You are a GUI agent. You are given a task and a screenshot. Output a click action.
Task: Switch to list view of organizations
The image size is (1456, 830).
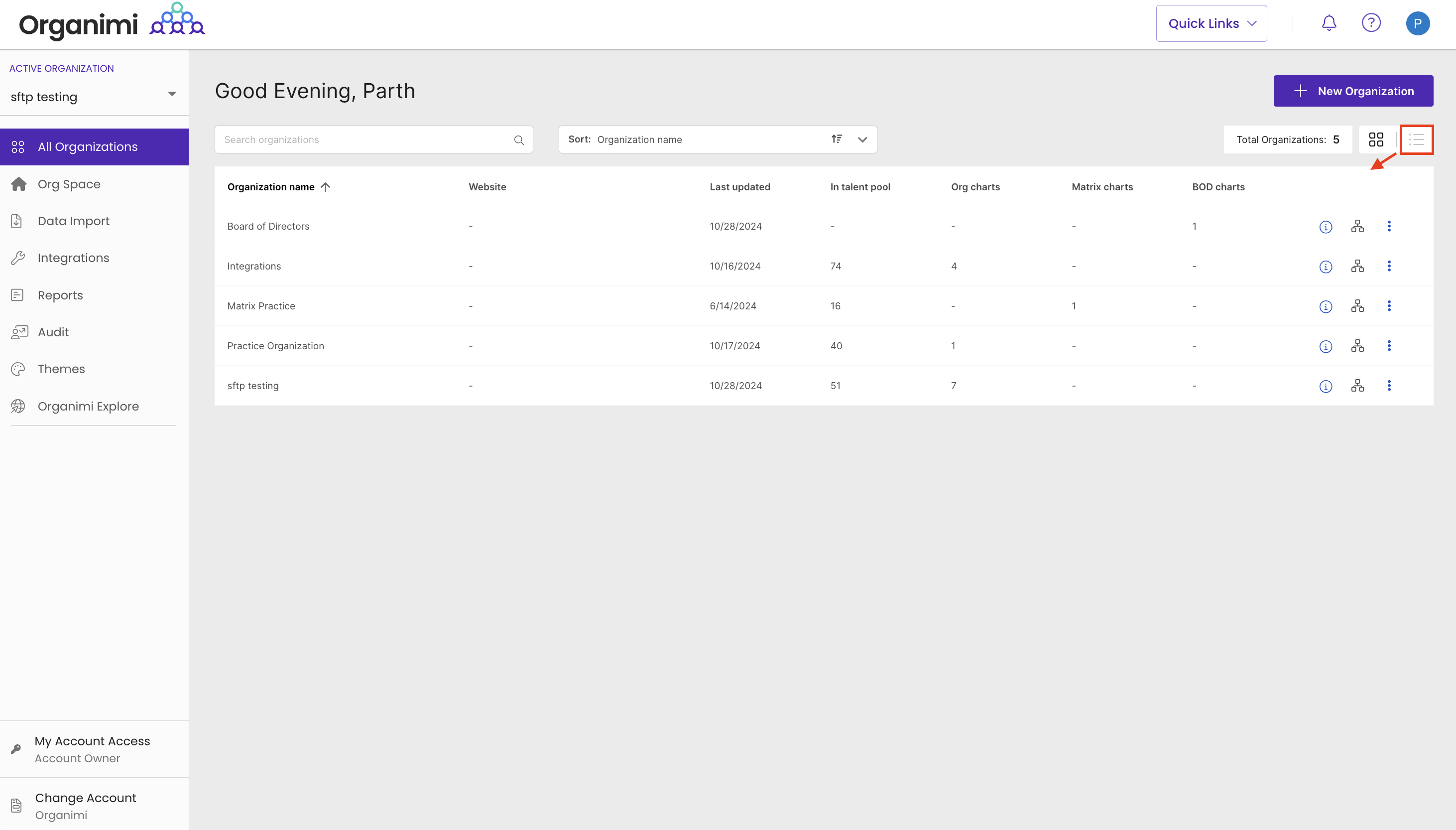[x=1417, y=139]
